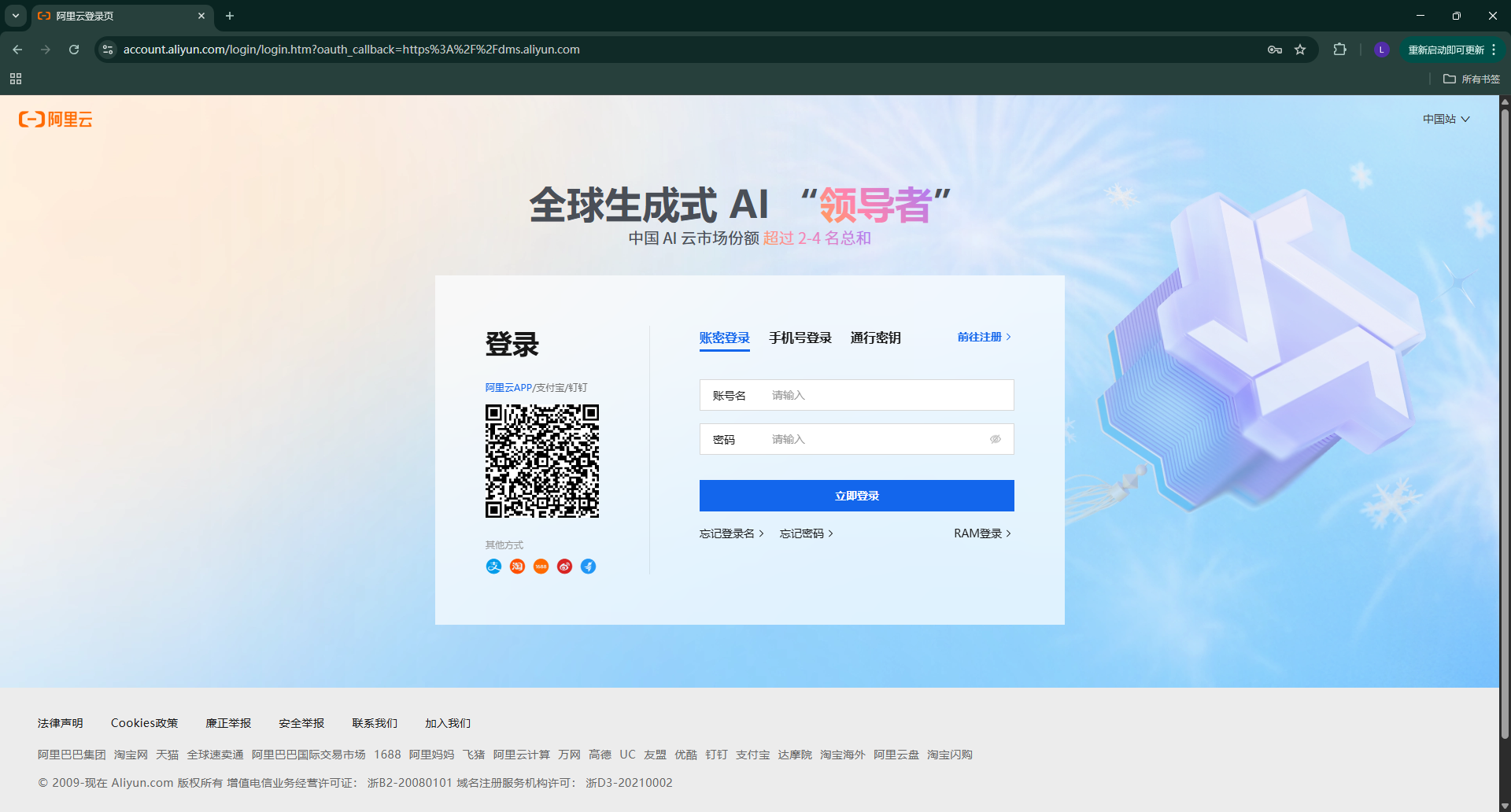Open the 全球速卖通 footer link
The height and width of the screenshot is (812, 1511).
[216, 755]
